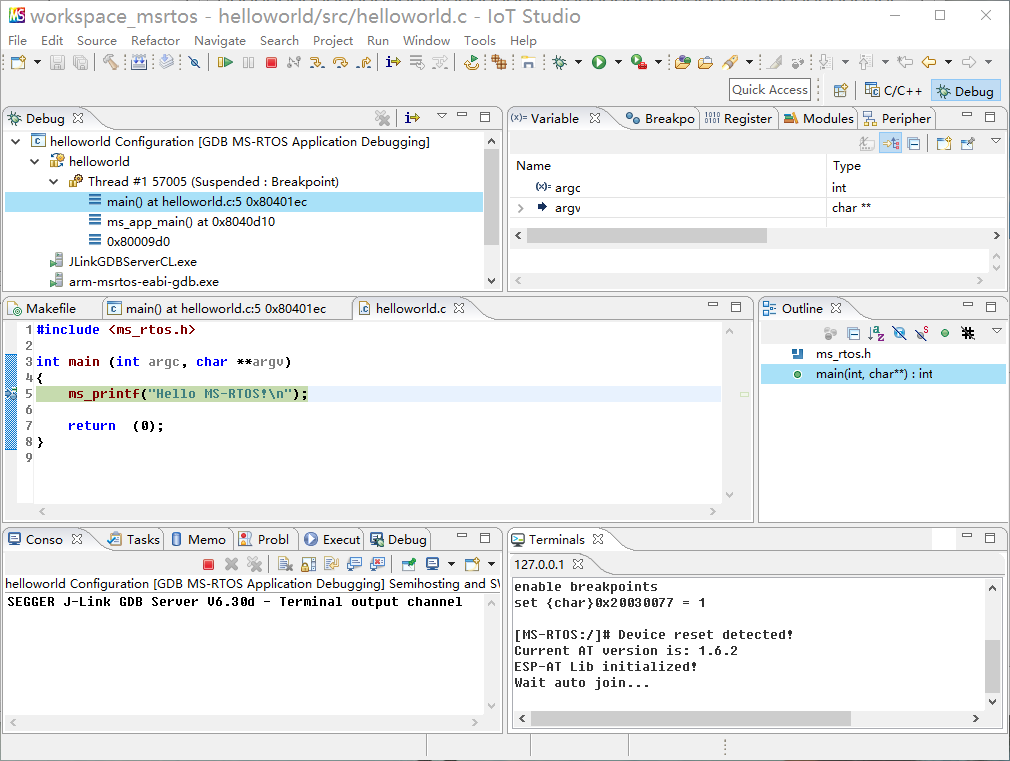1010x761 pixels.
Task: Toggle Scroll Lock in Console toolbar
Action: coord(309,565)
